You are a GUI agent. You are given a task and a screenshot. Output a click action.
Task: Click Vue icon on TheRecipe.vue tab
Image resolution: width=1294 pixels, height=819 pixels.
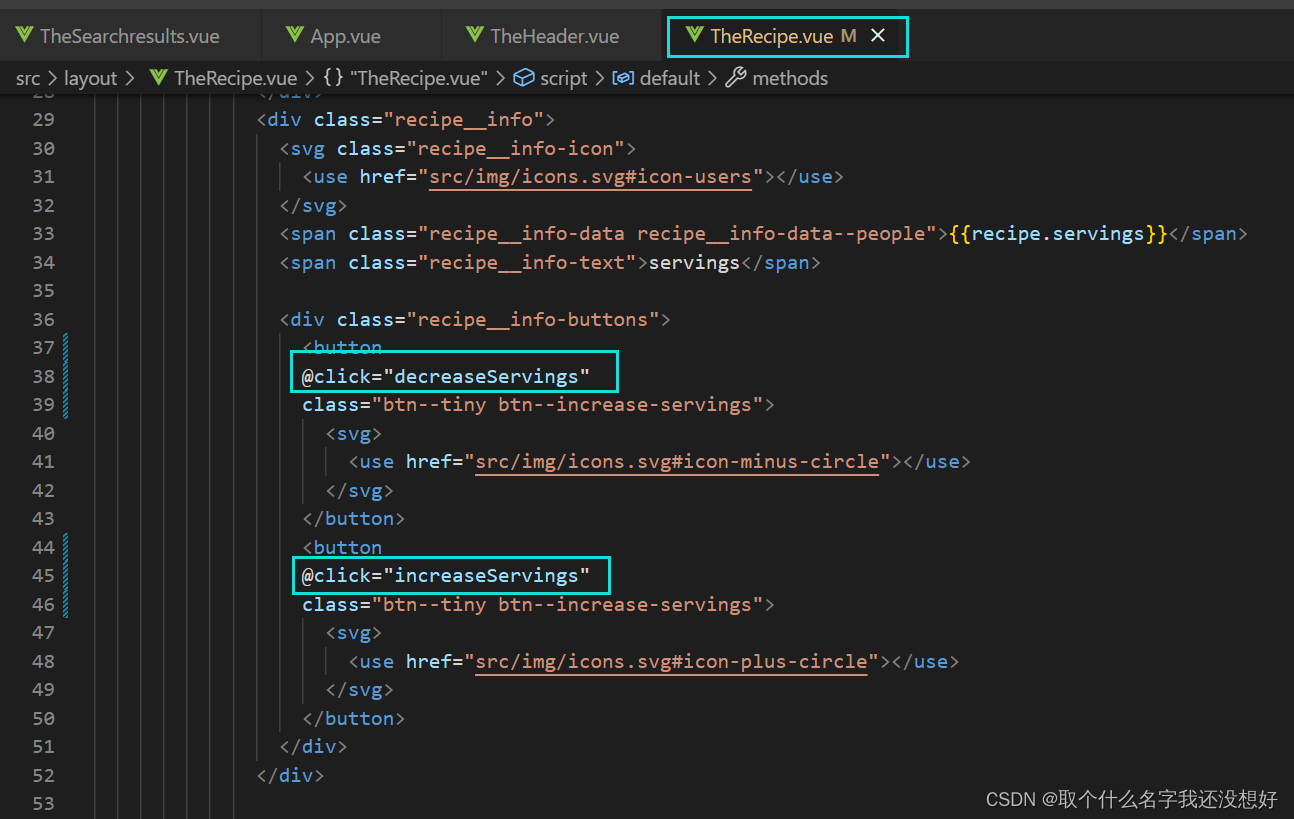point(694,36)
